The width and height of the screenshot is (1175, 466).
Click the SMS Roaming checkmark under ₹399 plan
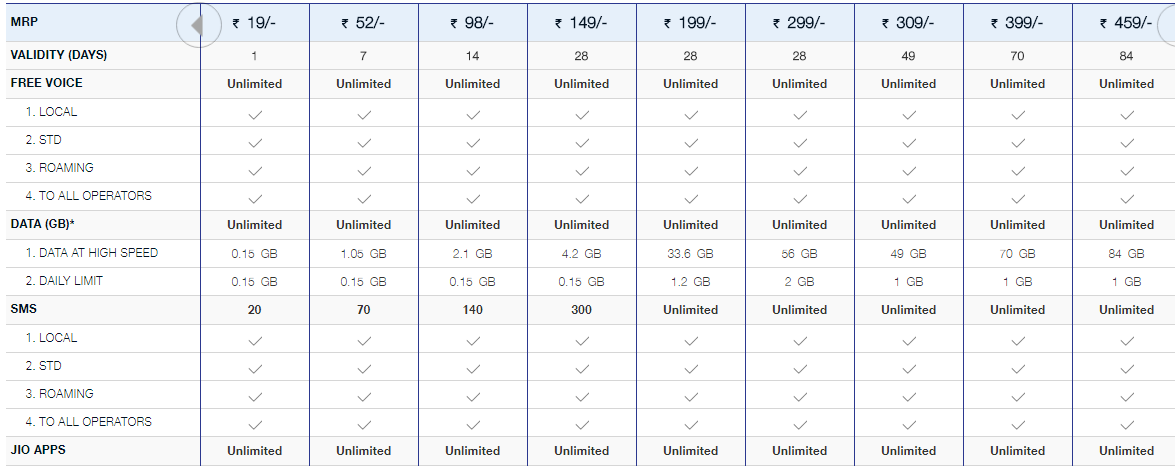coord(1017,396)
